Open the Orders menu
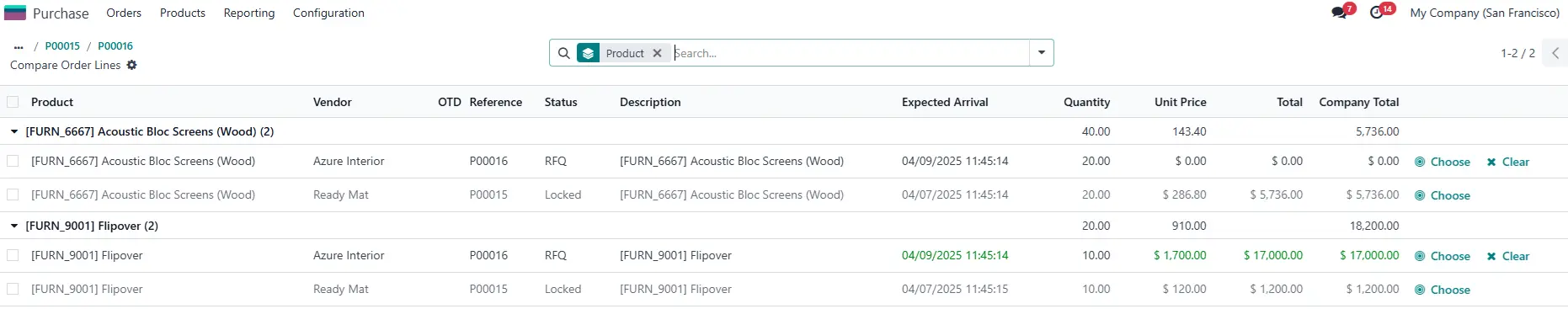 [x=124, y=13]
